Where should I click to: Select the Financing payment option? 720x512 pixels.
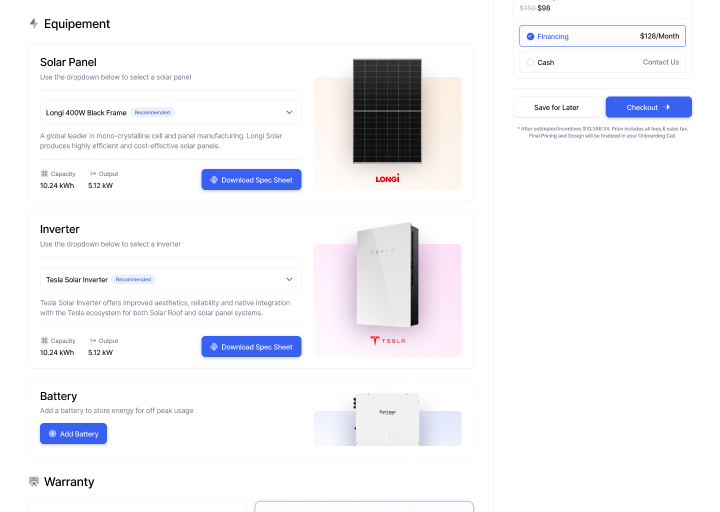pos(602,36)
